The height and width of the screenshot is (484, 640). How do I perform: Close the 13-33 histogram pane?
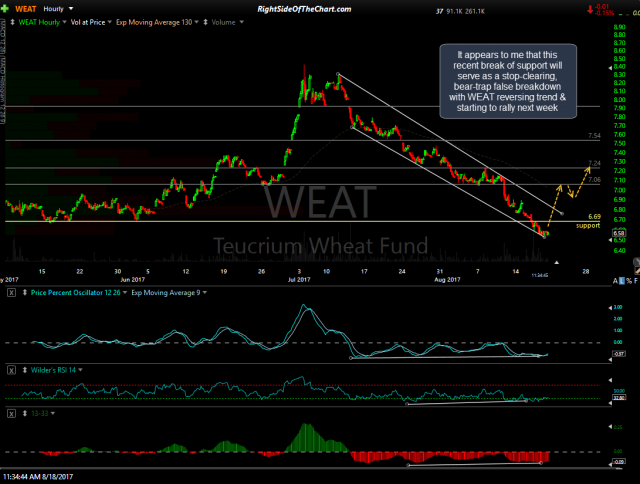pos(11,413)
